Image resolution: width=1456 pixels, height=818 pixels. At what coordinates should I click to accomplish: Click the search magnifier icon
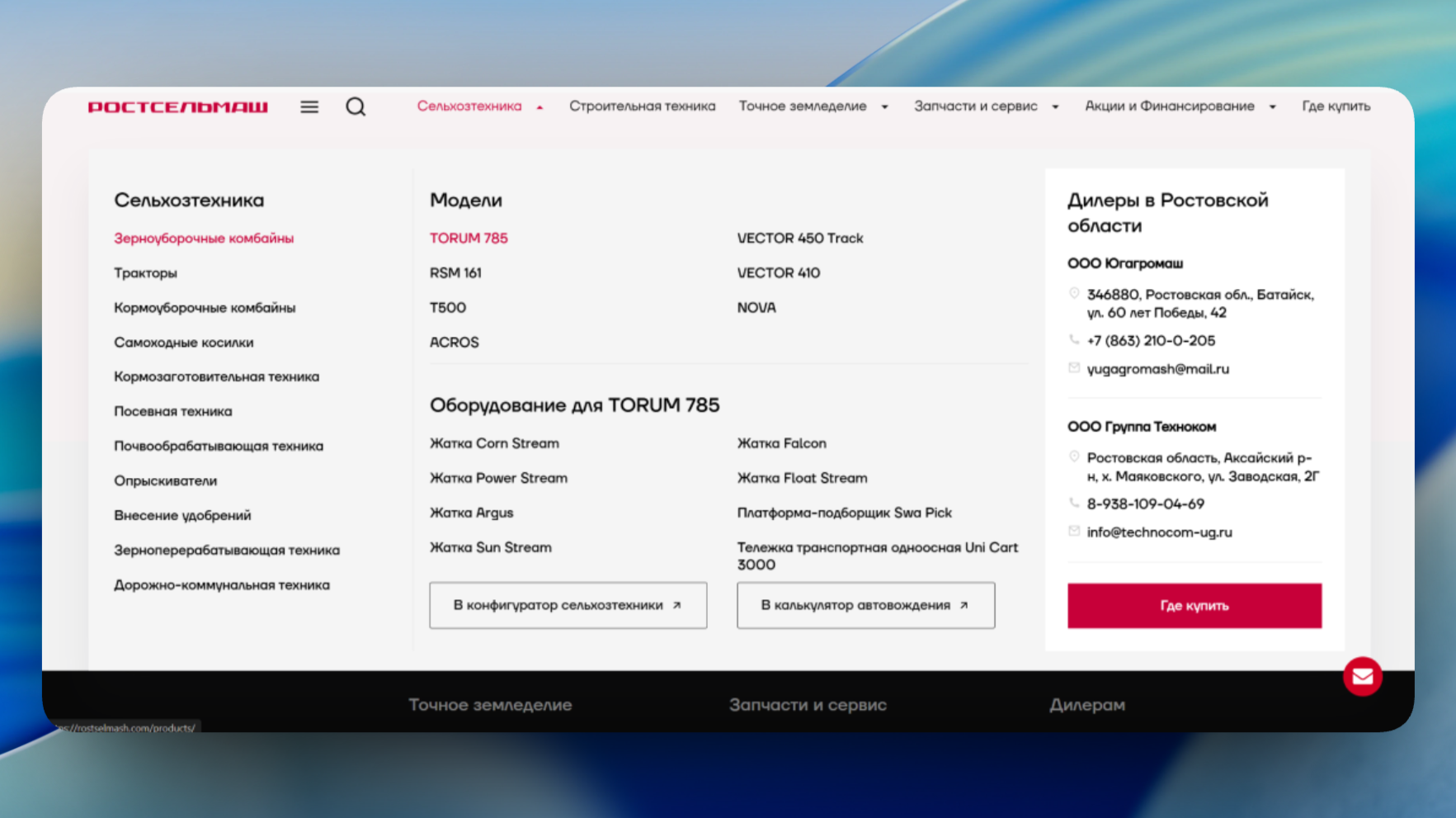pyautogui.click(x=356, y=106)
